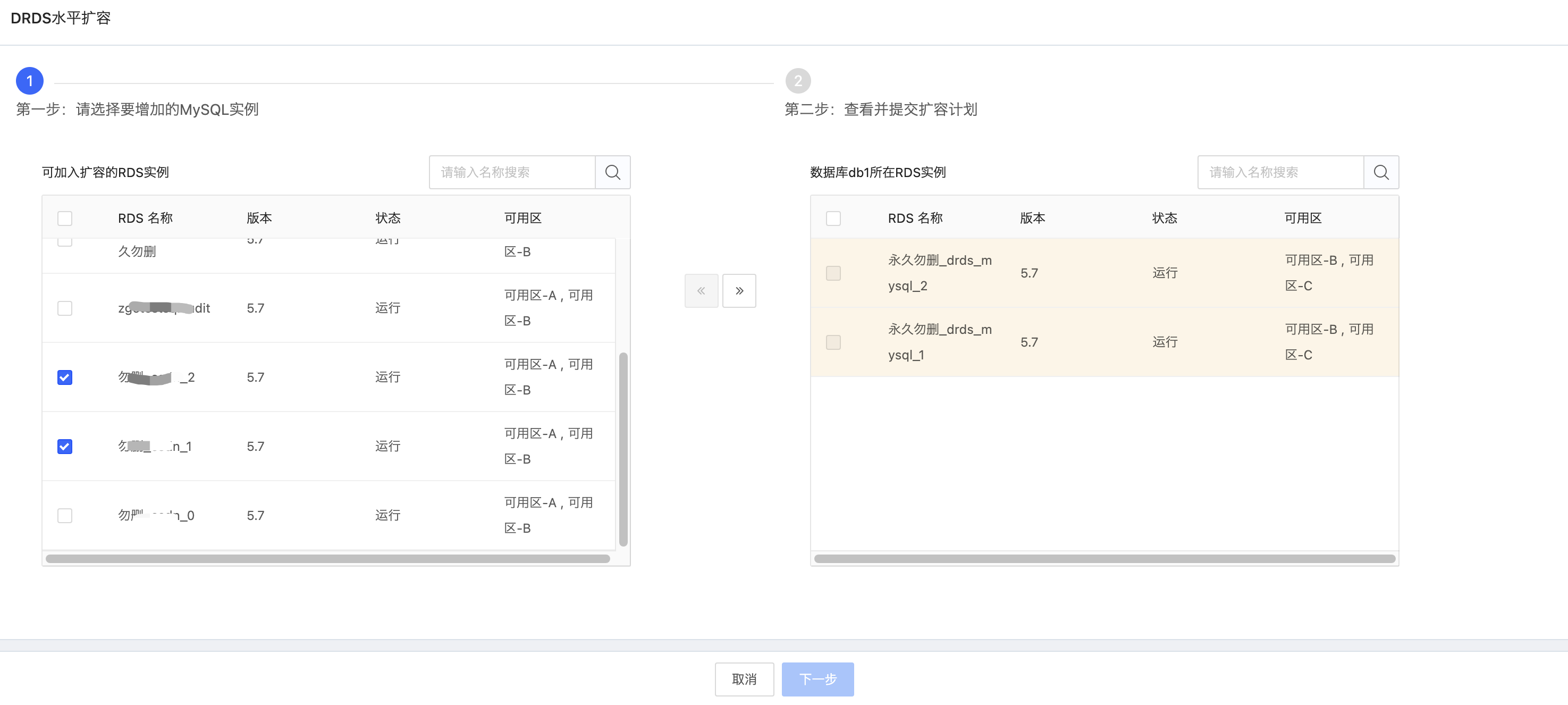This screenshot has height=705, width=1568.
Task: Toggle checkbox for 永久勿删_drds_mysql_2 row
Action: coord(833,273)
